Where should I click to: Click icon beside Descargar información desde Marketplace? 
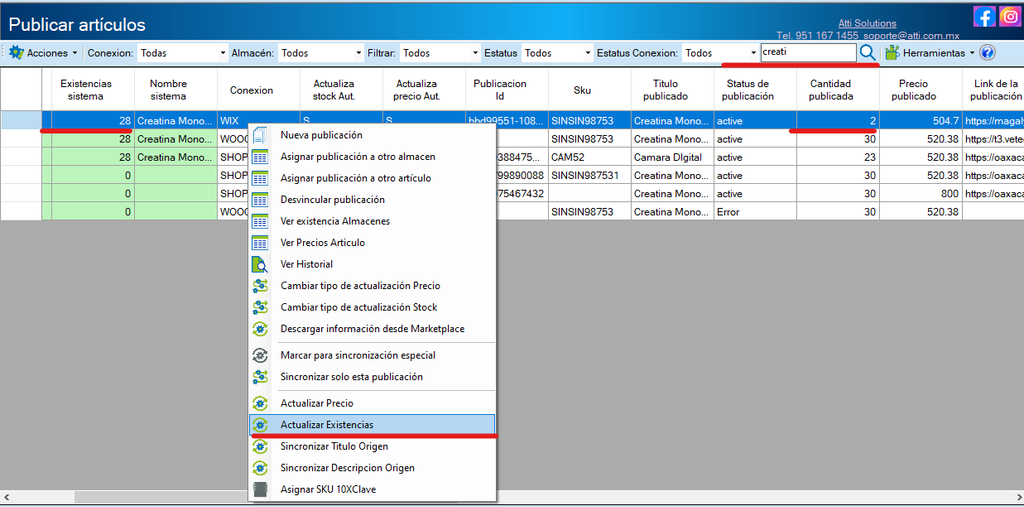[x=260, y=329]
